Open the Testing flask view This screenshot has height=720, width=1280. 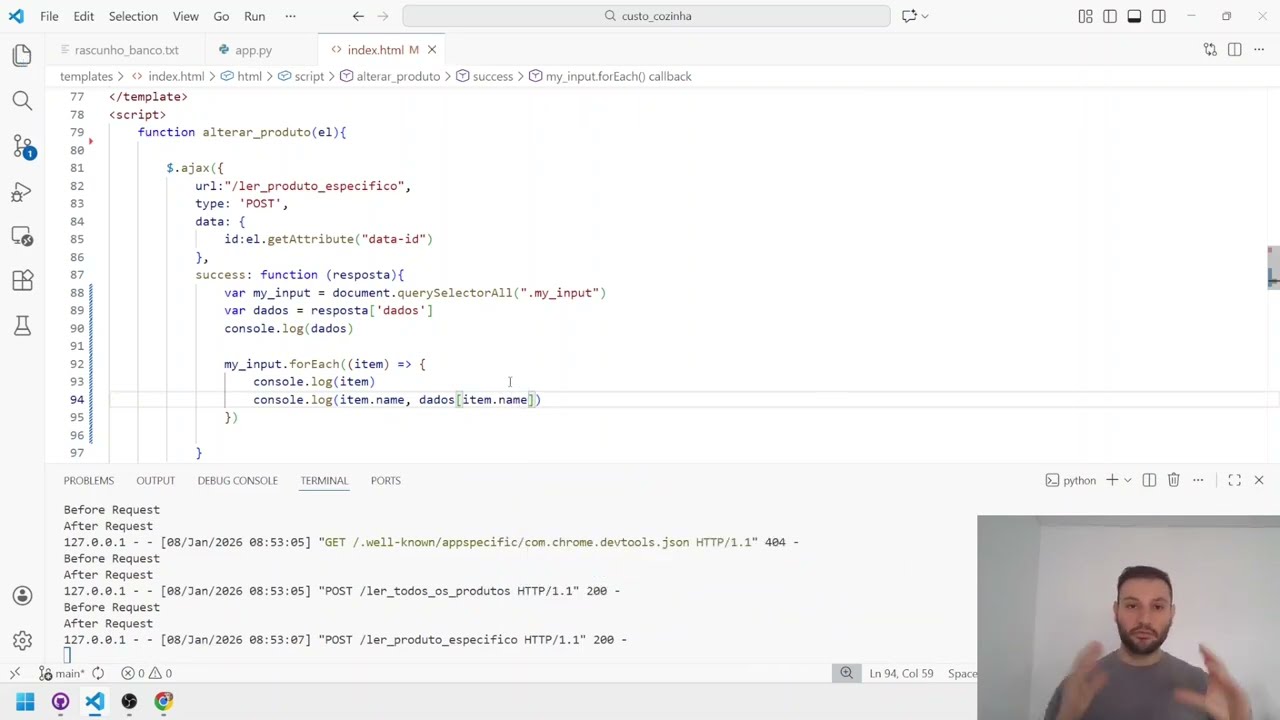(x=22, y=326)
